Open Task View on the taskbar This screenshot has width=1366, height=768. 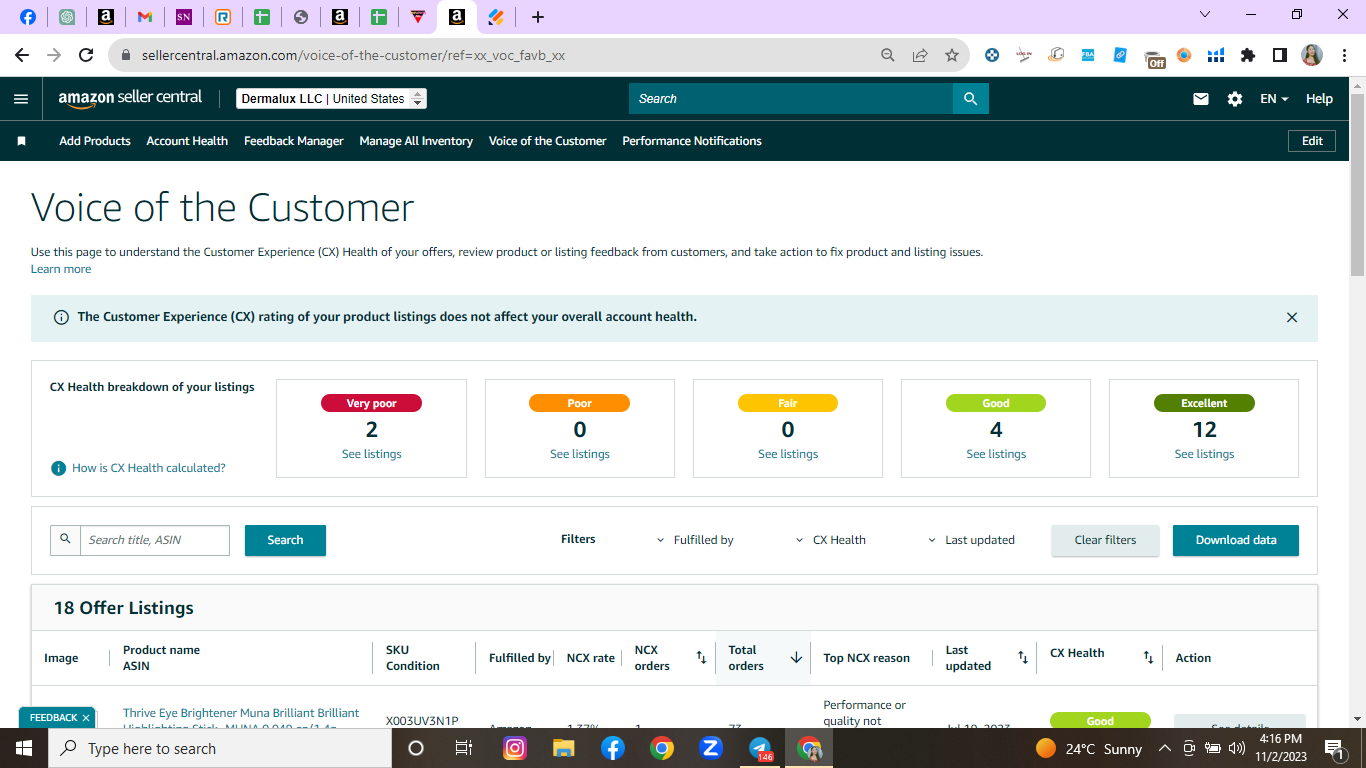tap(464, 748)
